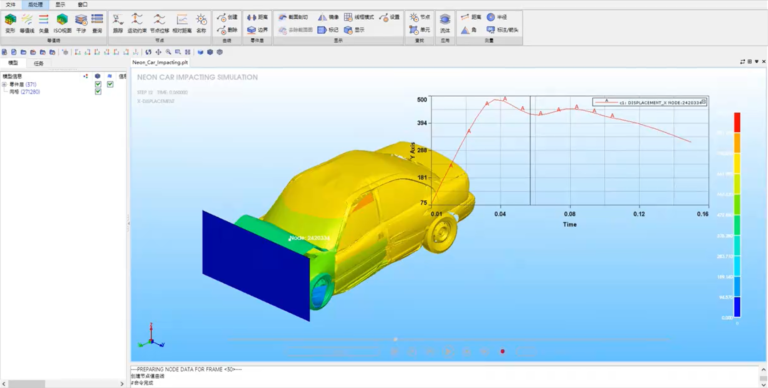The height and width of the screenshot is (388, 768).
Task: Click the right scroll arrow of model panel
Action: [x=122, y=384]
